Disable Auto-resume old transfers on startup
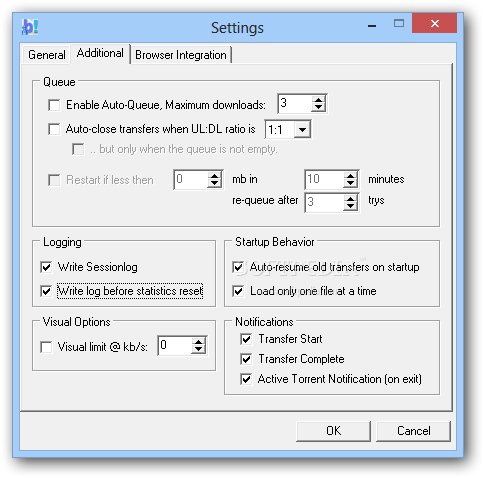The width and height of the screenshot is (484, 478). click(238, 267)
